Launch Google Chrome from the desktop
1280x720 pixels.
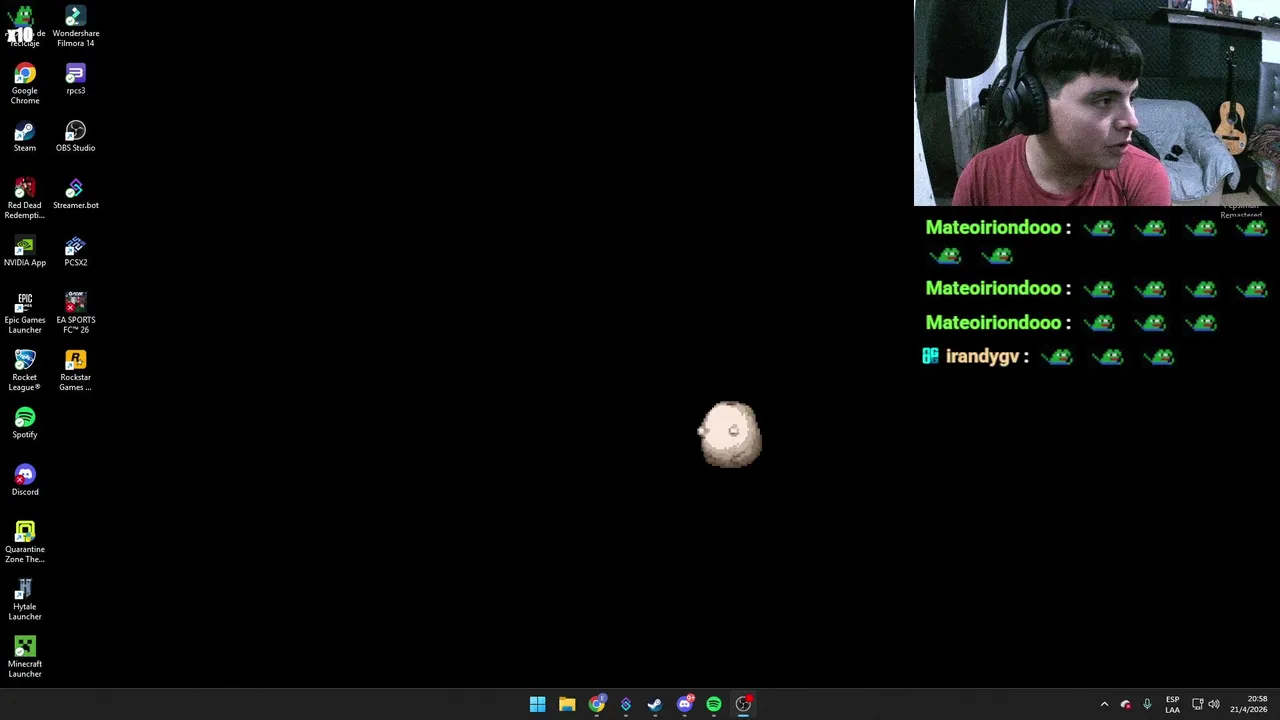click(24, 84)
